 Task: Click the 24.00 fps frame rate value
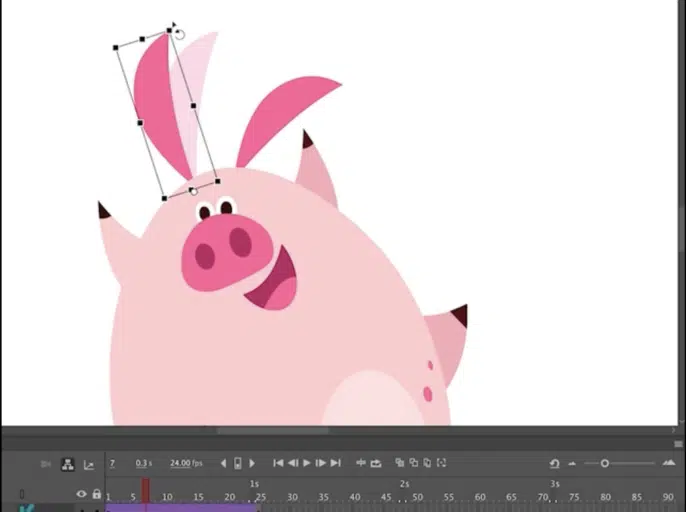tap(185, 463)
